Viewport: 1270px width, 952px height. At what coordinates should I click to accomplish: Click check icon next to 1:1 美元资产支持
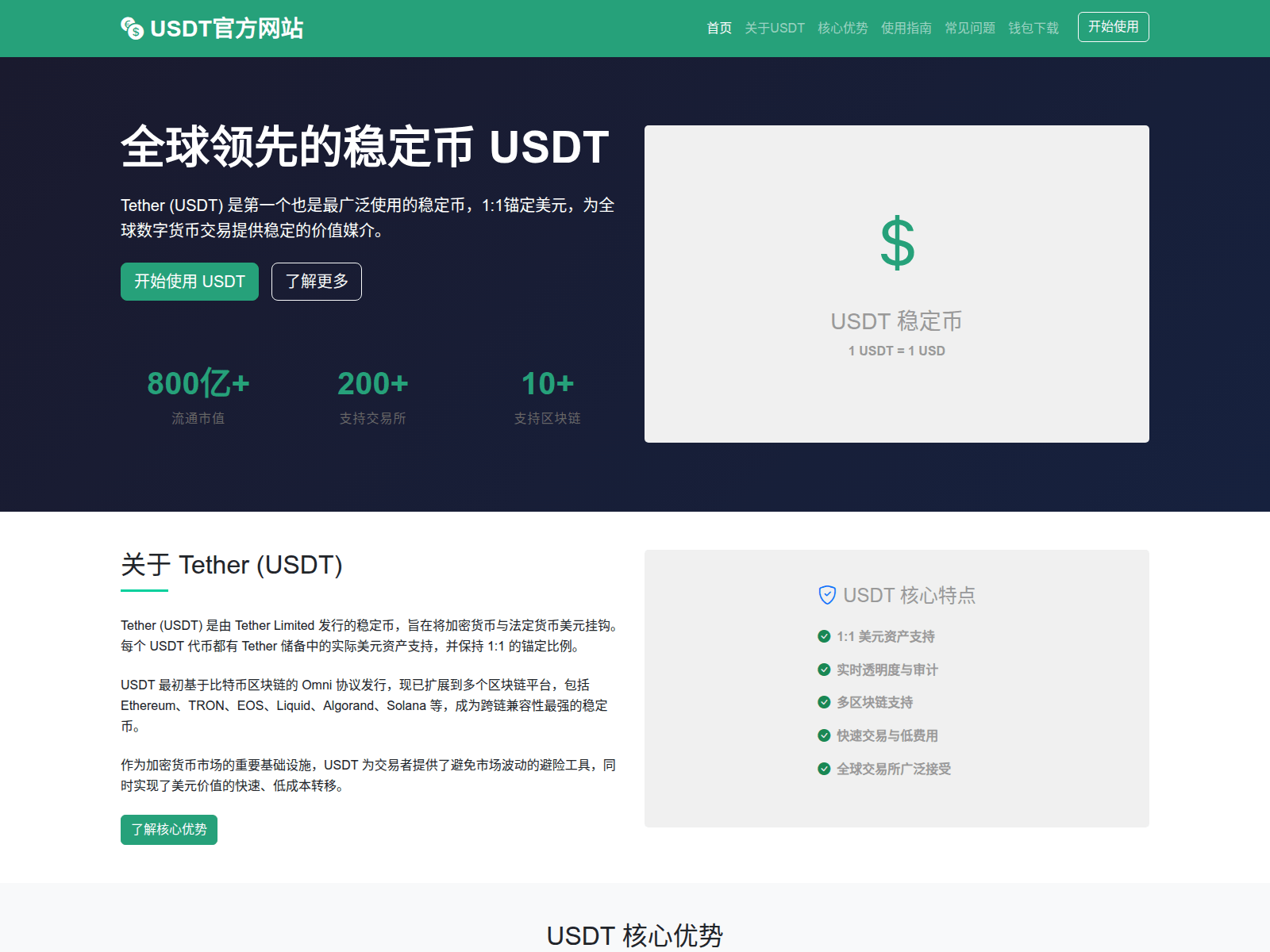coord(824,636)
